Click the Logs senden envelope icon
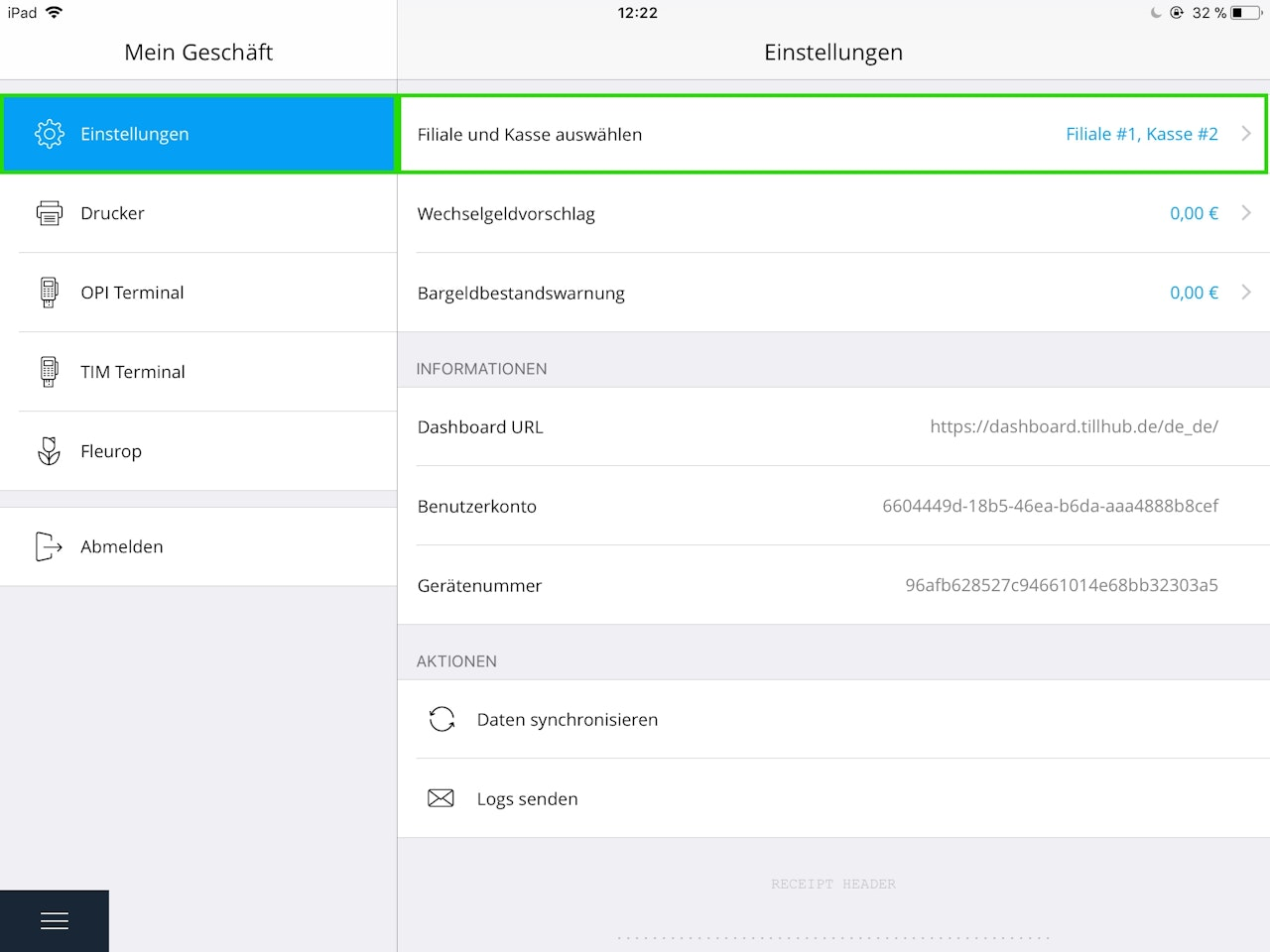The image size is (1270, 952). [441, 798]
